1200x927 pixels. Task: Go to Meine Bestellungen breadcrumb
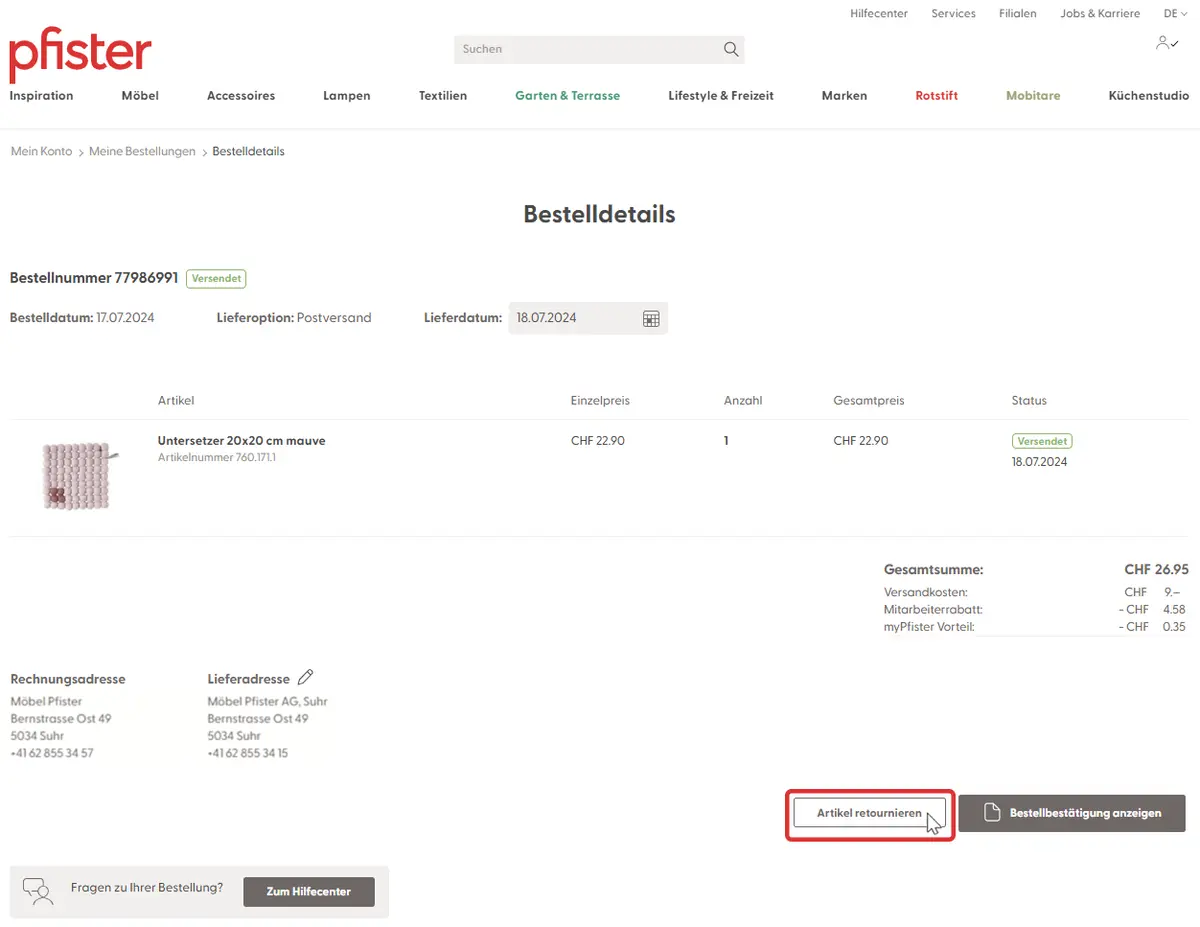point(142,151)
